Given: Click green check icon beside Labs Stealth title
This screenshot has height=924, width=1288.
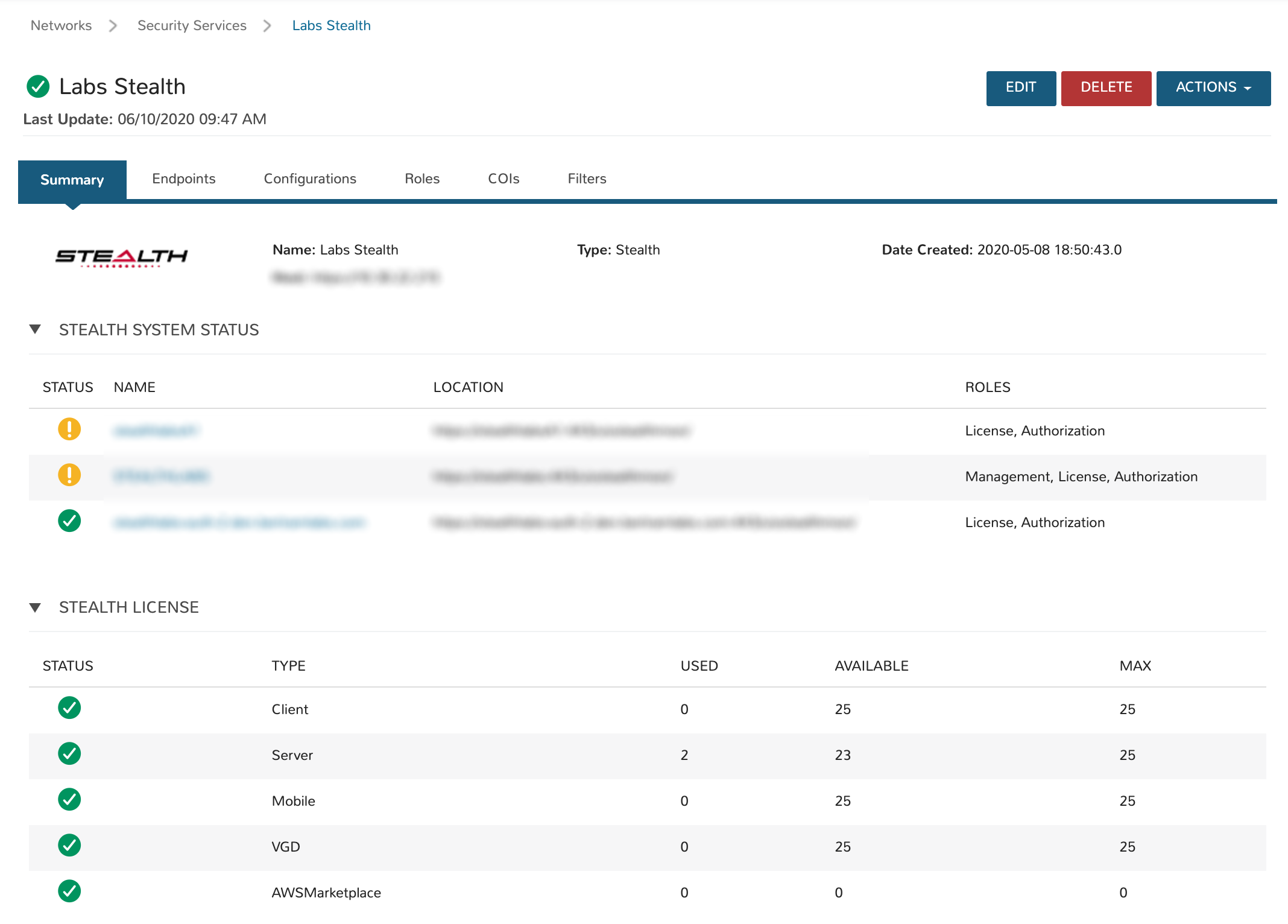Looking at the screenshot, I should coord(38,86).
